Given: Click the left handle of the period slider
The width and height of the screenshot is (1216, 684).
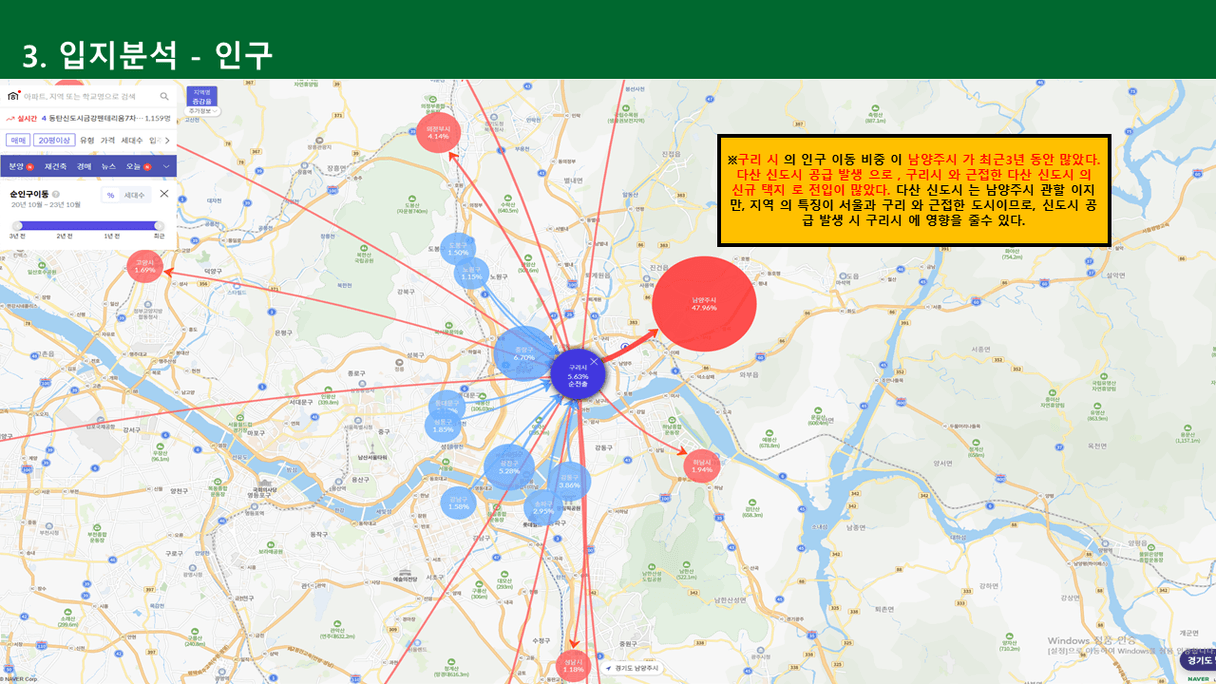Looking at the screenshot, I should [x=16, y=226].
